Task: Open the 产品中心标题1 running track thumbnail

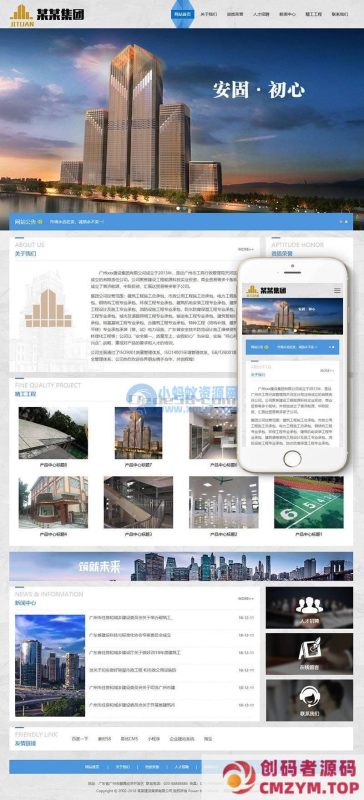Action: [x=309, y=503]
